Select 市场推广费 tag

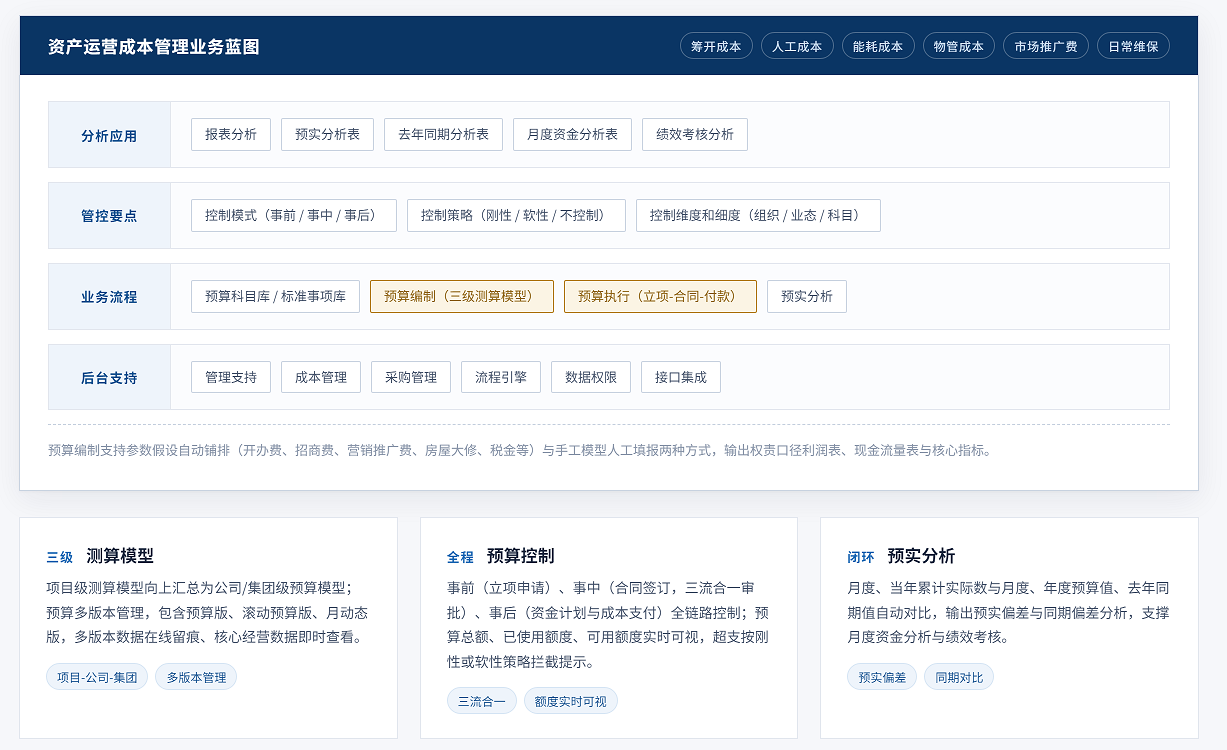point(1046,46)
